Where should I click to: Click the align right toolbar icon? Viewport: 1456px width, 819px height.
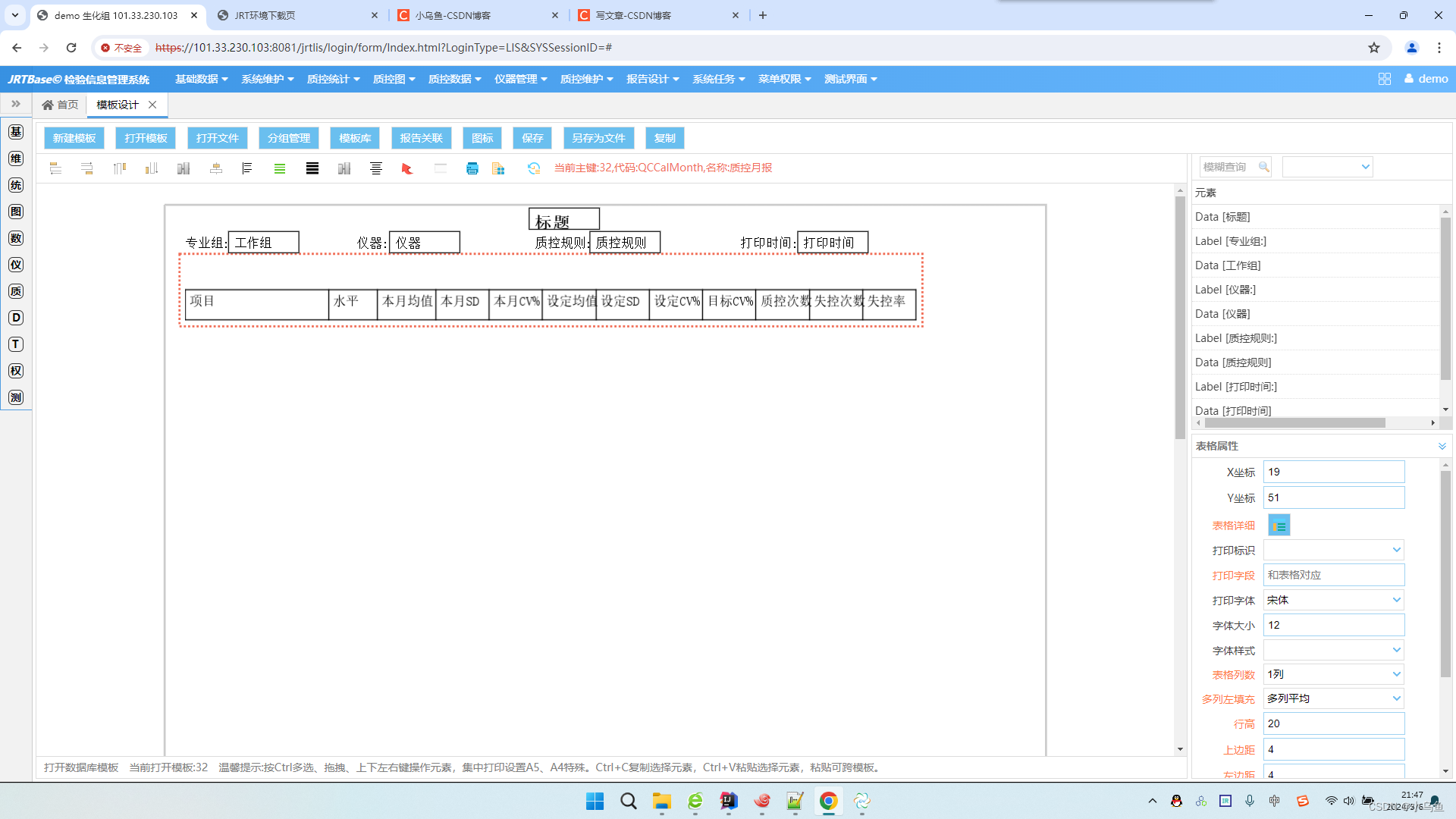click(x=87, y=168)
